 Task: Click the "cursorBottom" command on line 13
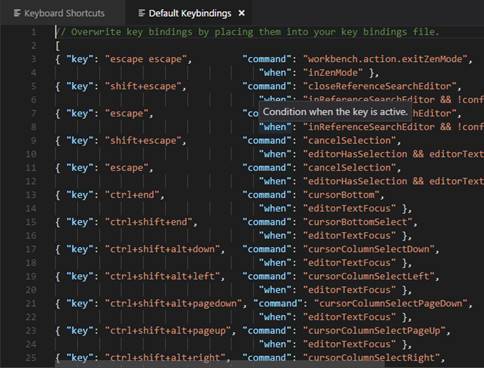click(x=341, y=195)
